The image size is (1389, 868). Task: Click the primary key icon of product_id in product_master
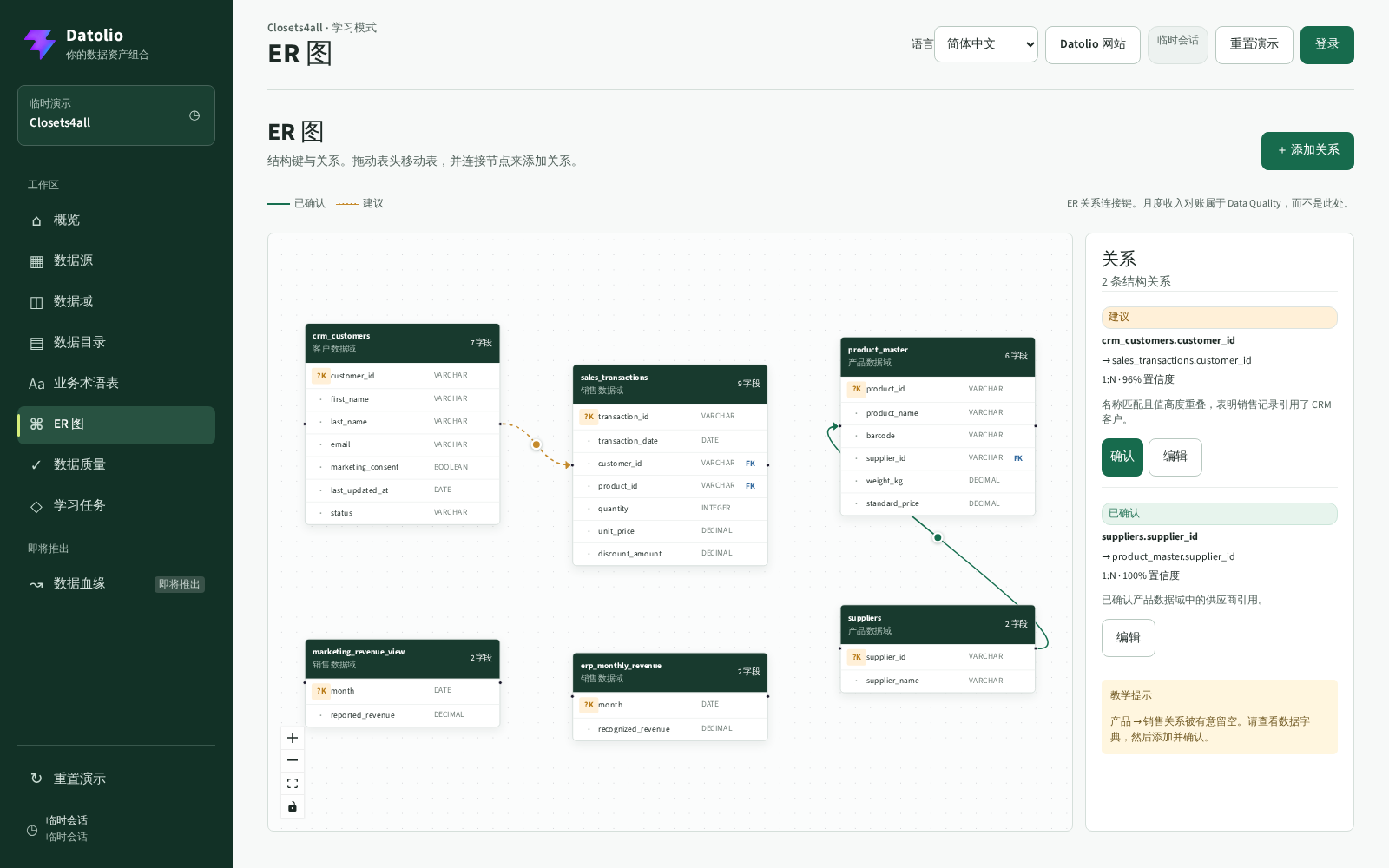coord(857,389)
